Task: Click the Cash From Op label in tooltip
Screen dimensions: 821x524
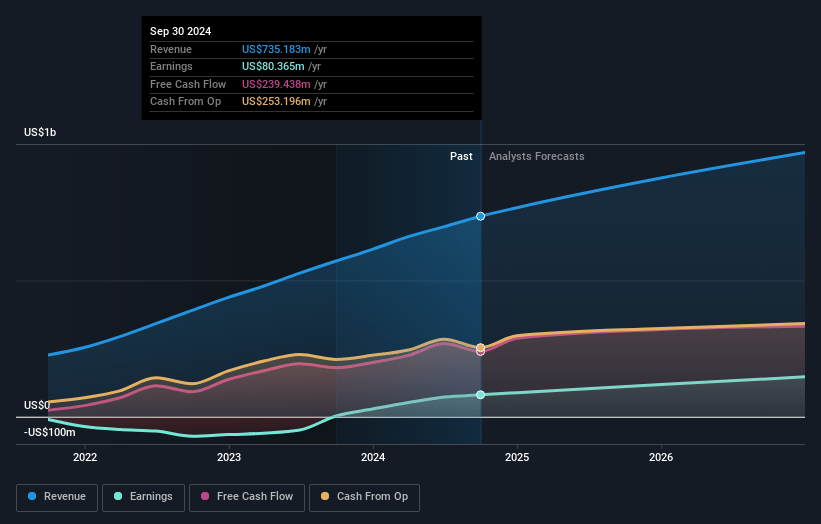Action: pos(185,102)
